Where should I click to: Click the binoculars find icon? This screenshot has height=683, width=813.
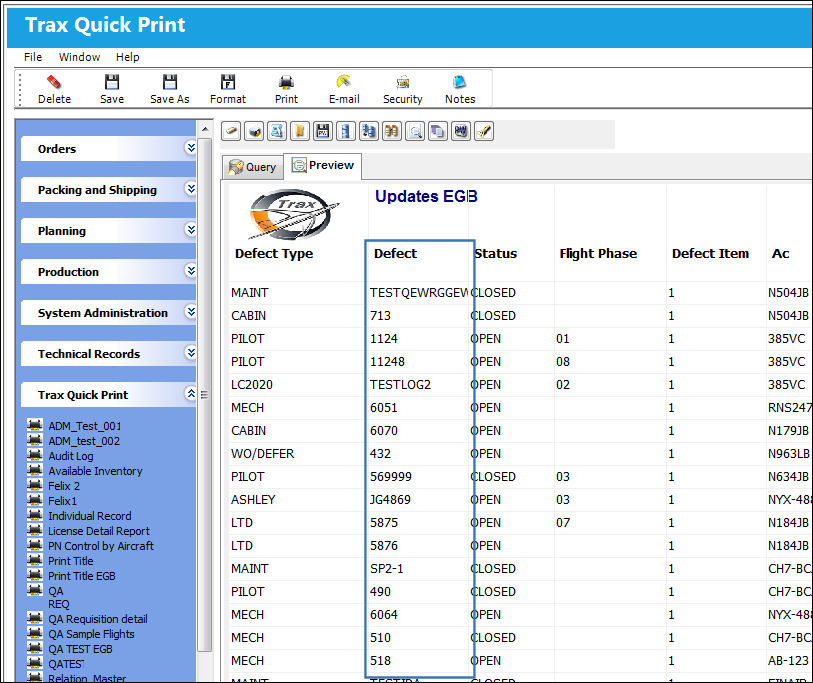391,132
